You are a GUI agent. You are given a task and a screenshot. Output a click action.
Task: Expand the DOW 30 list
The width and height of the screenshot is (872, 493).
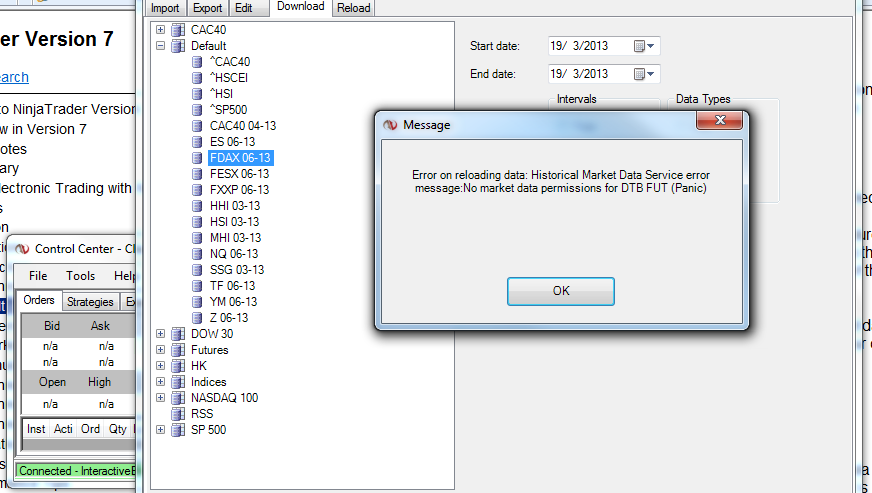[160, 334]
